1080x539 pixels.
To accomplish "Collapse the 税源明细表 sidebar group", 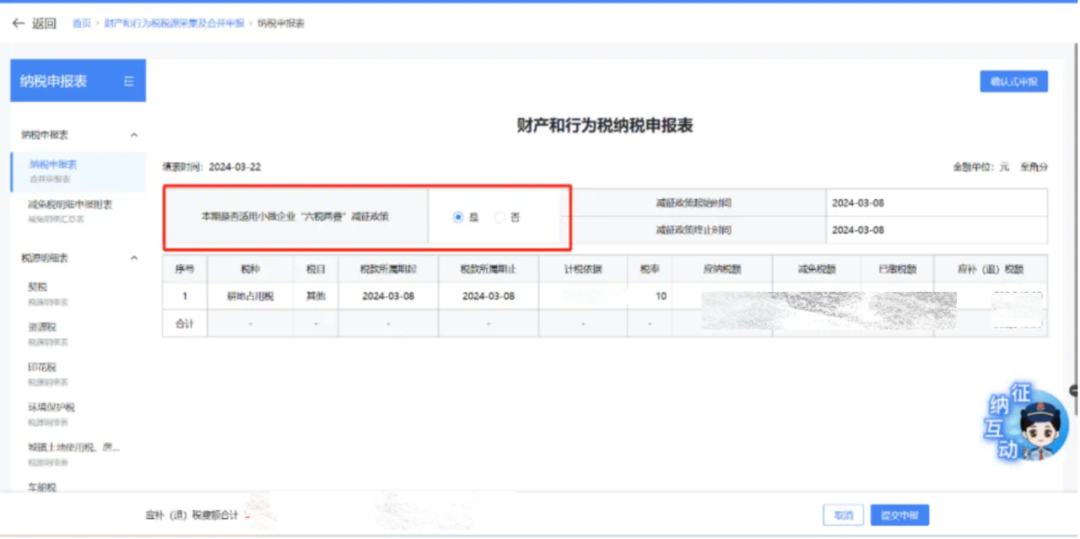I will tap(134, 258).
